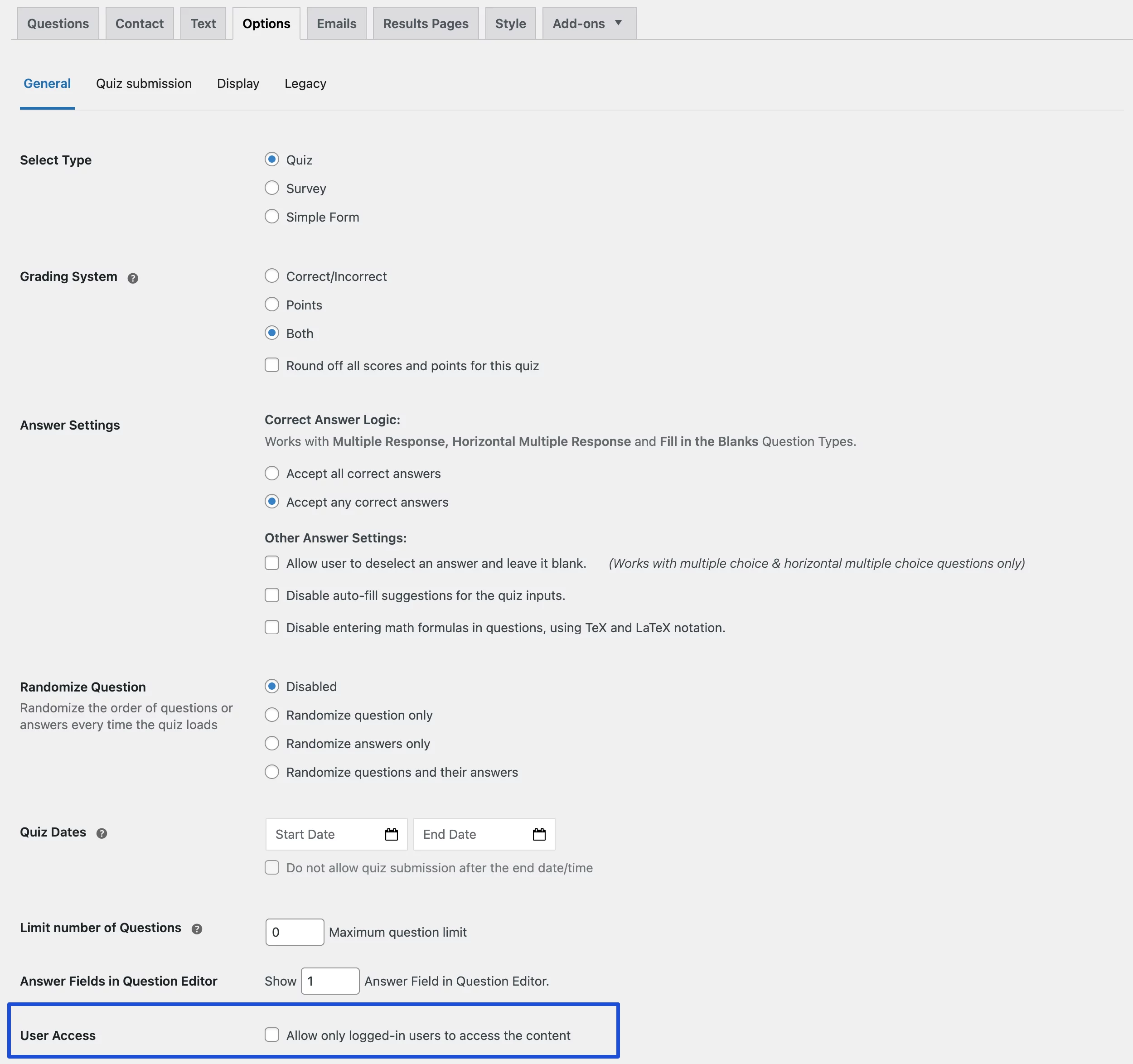Viewport: 1133px width, 1064px height.
Task: Select Randomize answers only option
Action: point(272,743)
